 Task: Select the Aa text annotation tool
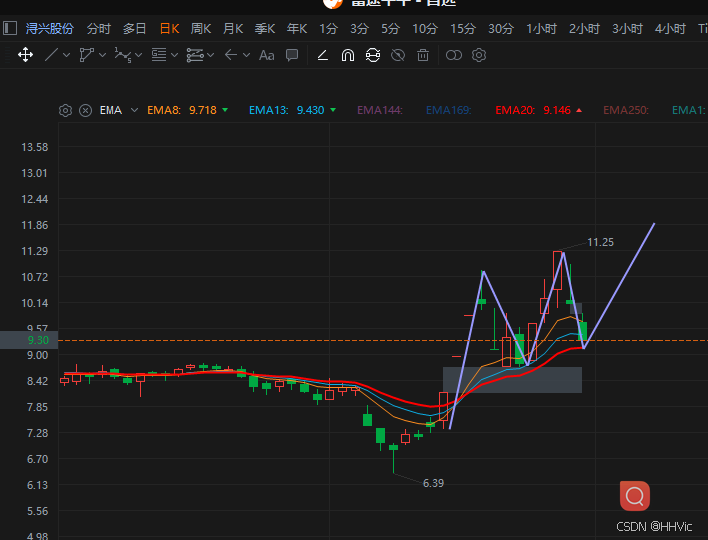(266, 56)
